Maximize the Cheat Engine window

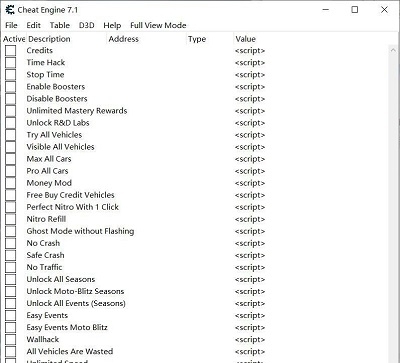pyautogui.click(x=355, y=10)
